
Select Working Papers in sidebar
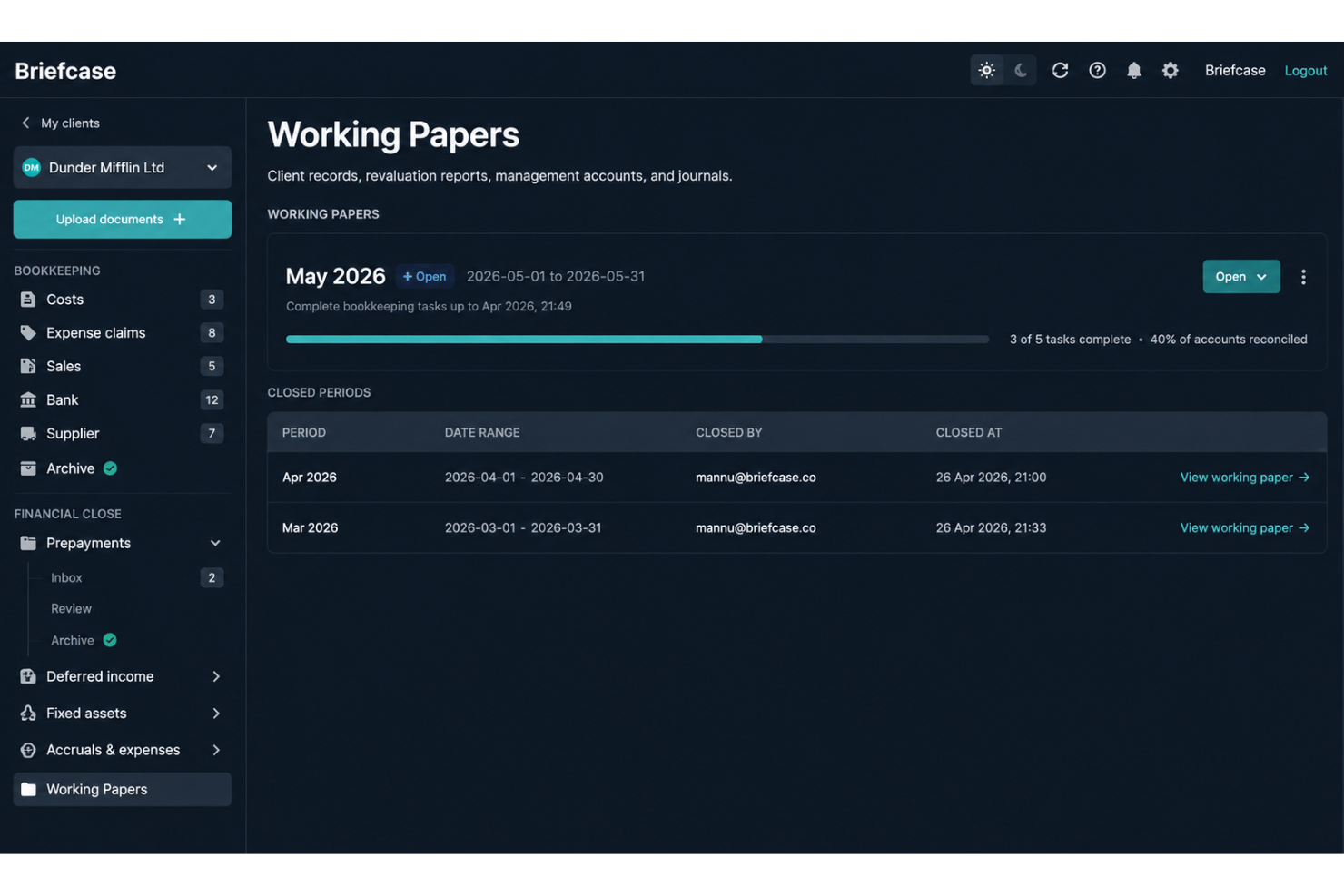[x=123, y=790]
